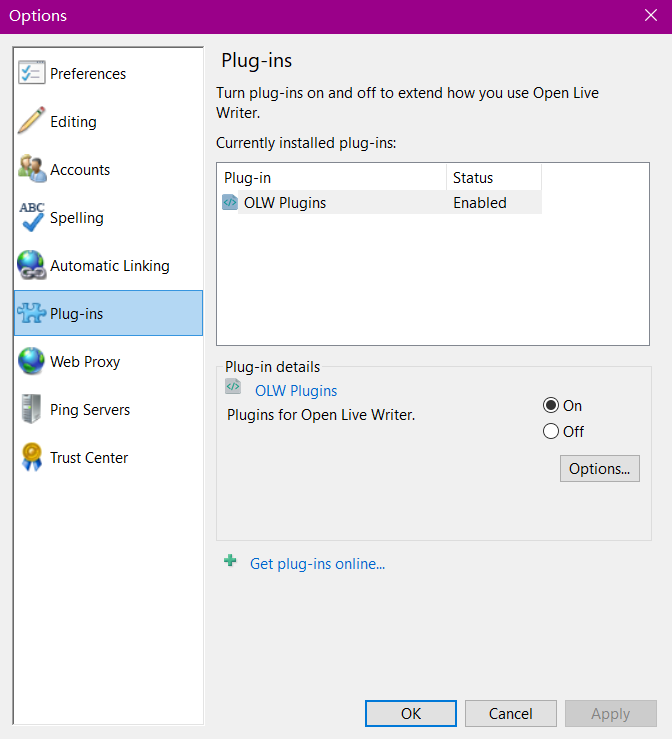Click the Options... button for plug-in

coord(599,468)
